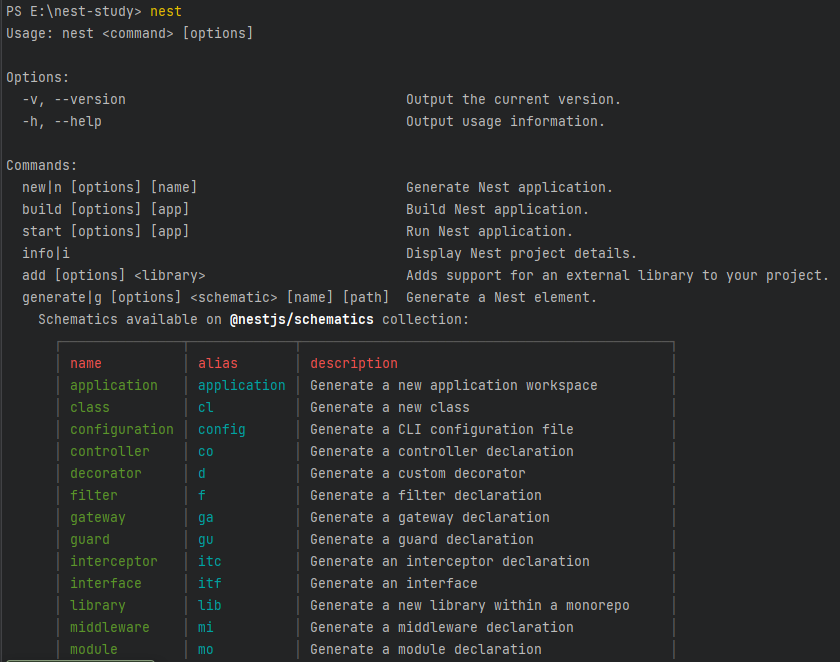Click the 'Options:' heading

coord(38,77)
